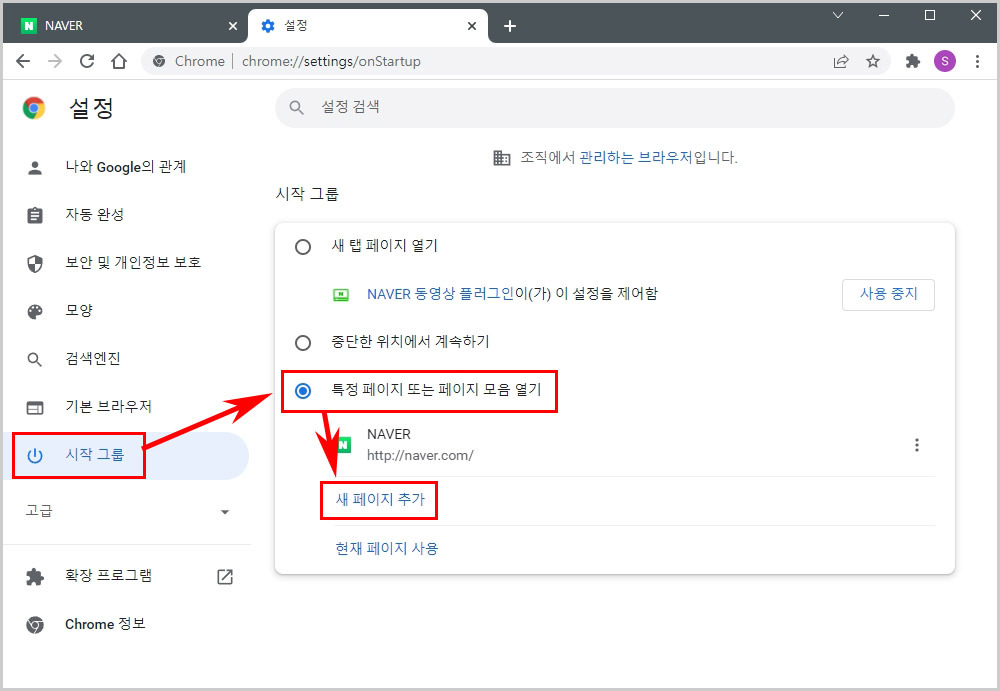This screenshot has height=691, width=1000.
Task: Open Chrome's three-dot main menu
Action: pos(977,61)
